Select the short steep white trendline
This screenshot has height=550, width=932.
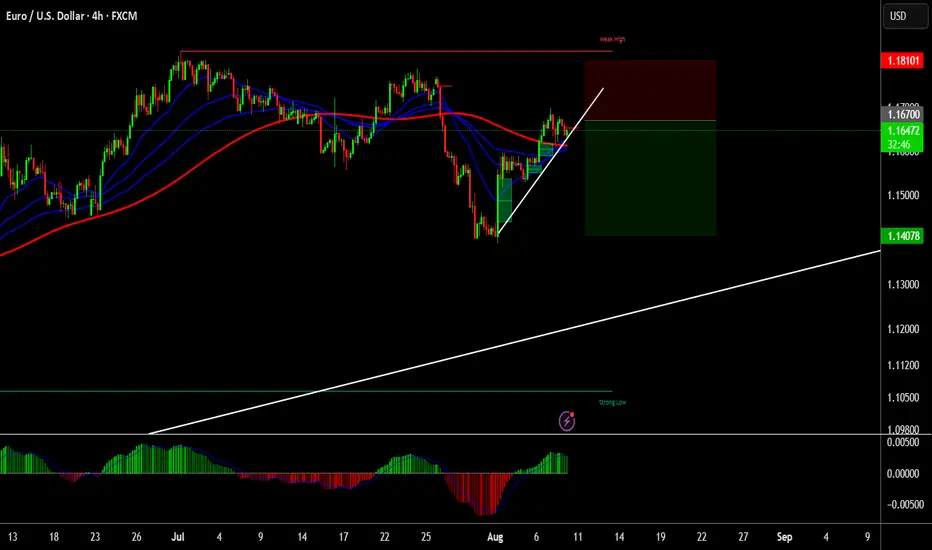550,161
